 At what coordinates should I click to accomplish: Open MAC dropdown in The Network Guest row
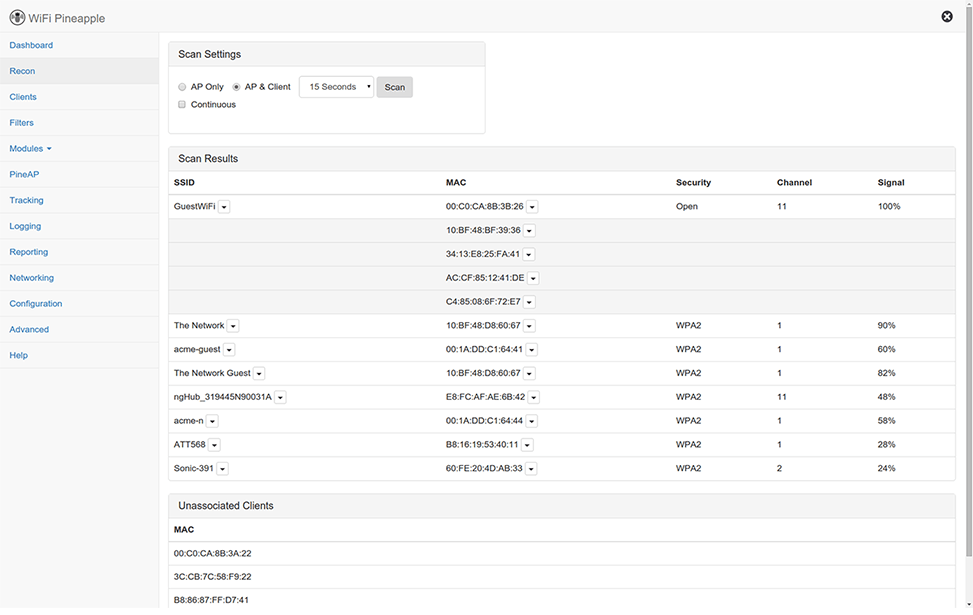coord(529,374)
